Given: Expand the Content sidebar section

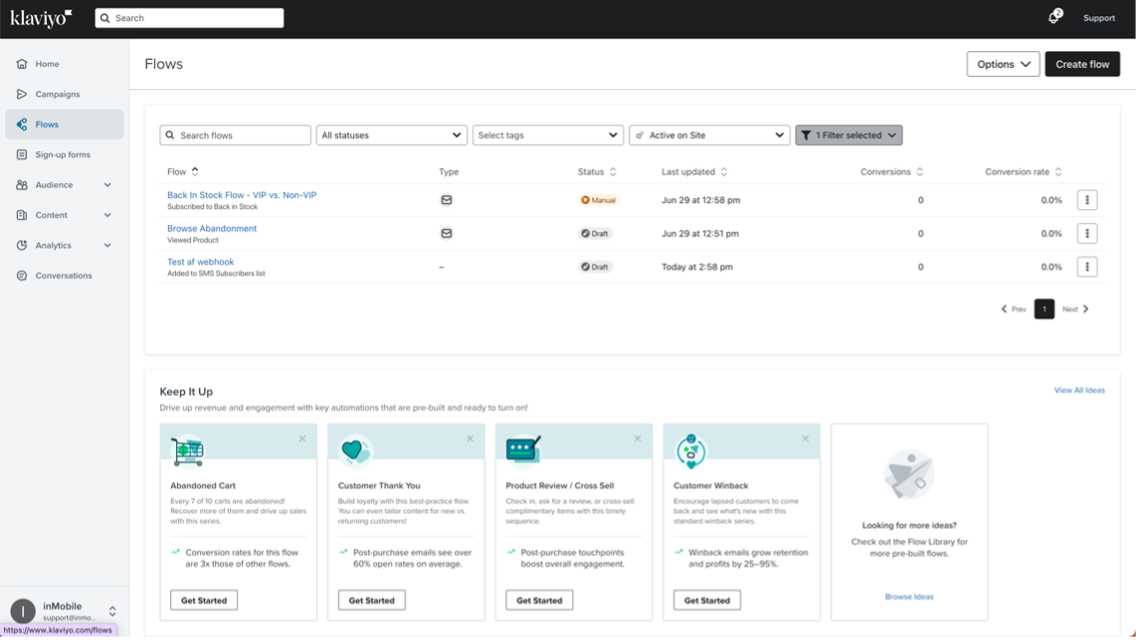Looking at the screenshot, I should click(108, 215).
